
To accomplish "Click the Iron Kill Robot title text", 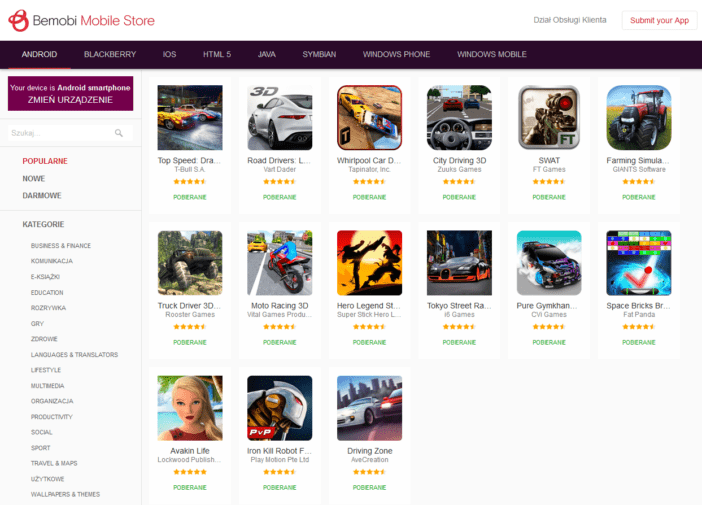I will point(279,451).
